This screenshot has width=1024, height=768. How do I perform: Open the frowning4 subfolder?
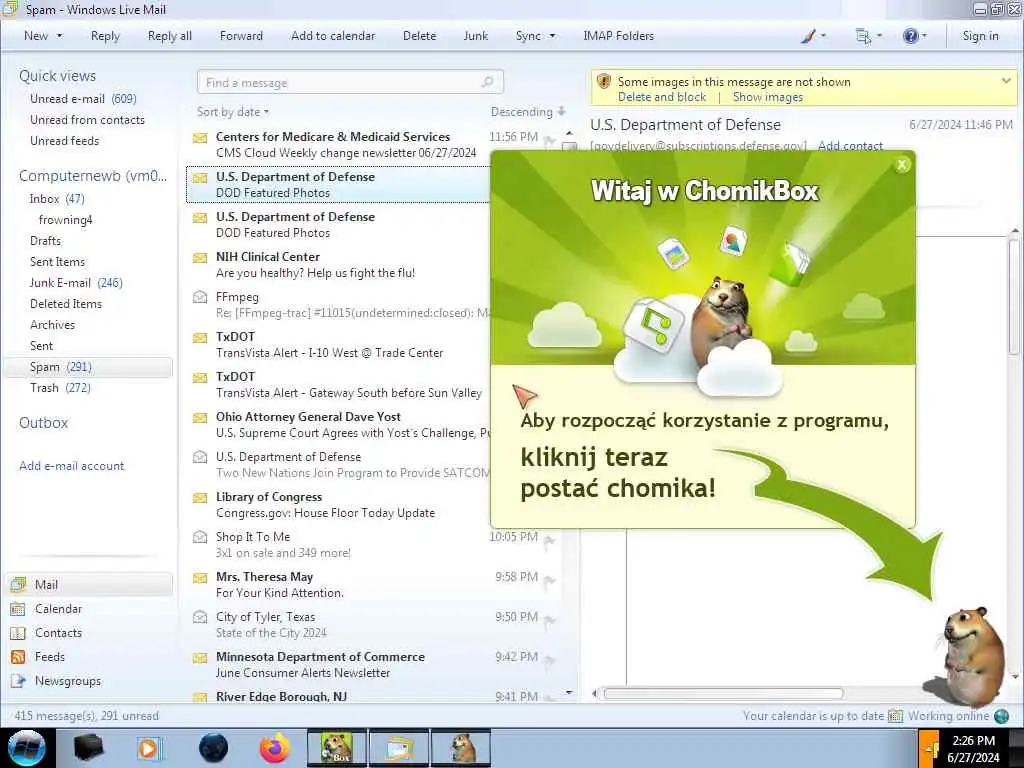click(65, 219)
